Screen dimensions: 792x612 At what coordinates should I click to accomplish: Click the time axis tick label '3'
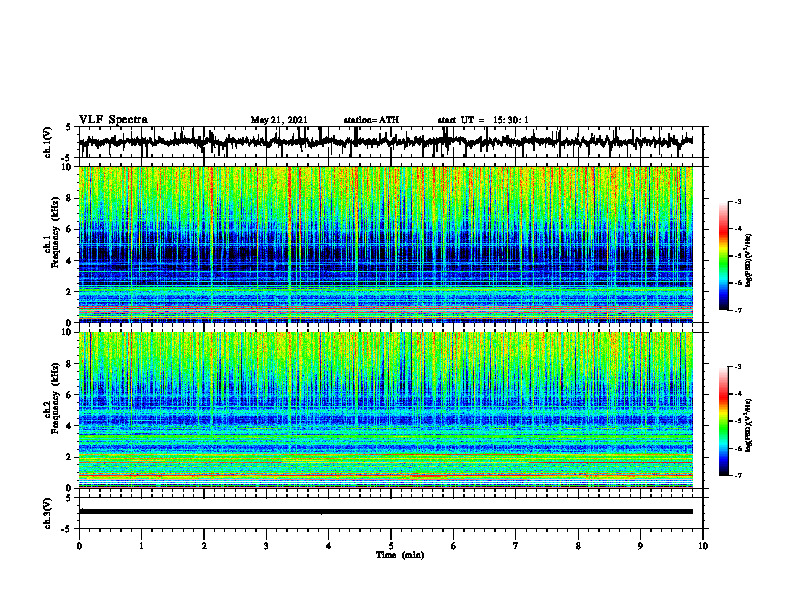(266, 546)
